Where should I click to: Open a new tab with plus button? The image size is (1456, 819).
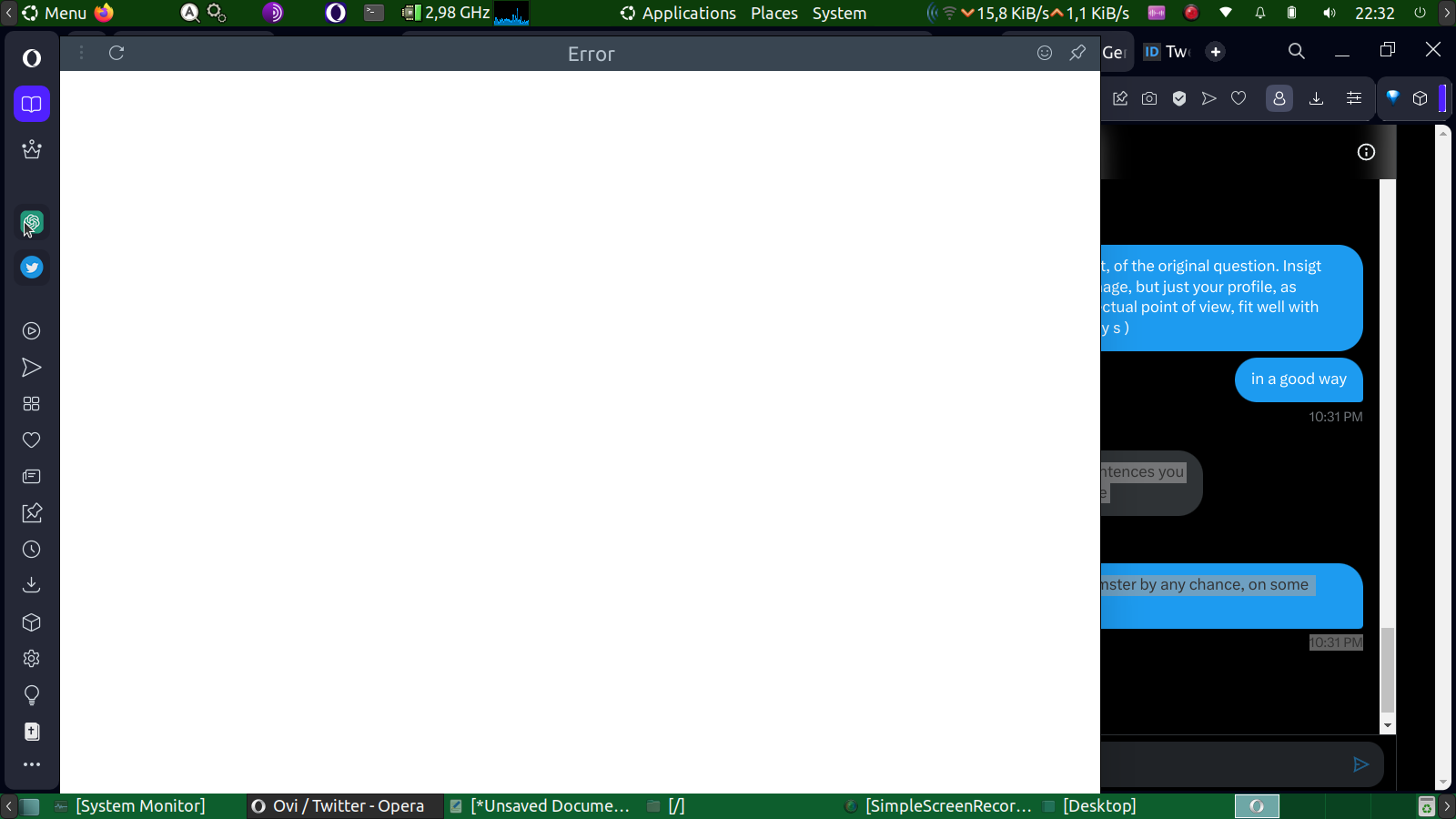[1216, 52]
